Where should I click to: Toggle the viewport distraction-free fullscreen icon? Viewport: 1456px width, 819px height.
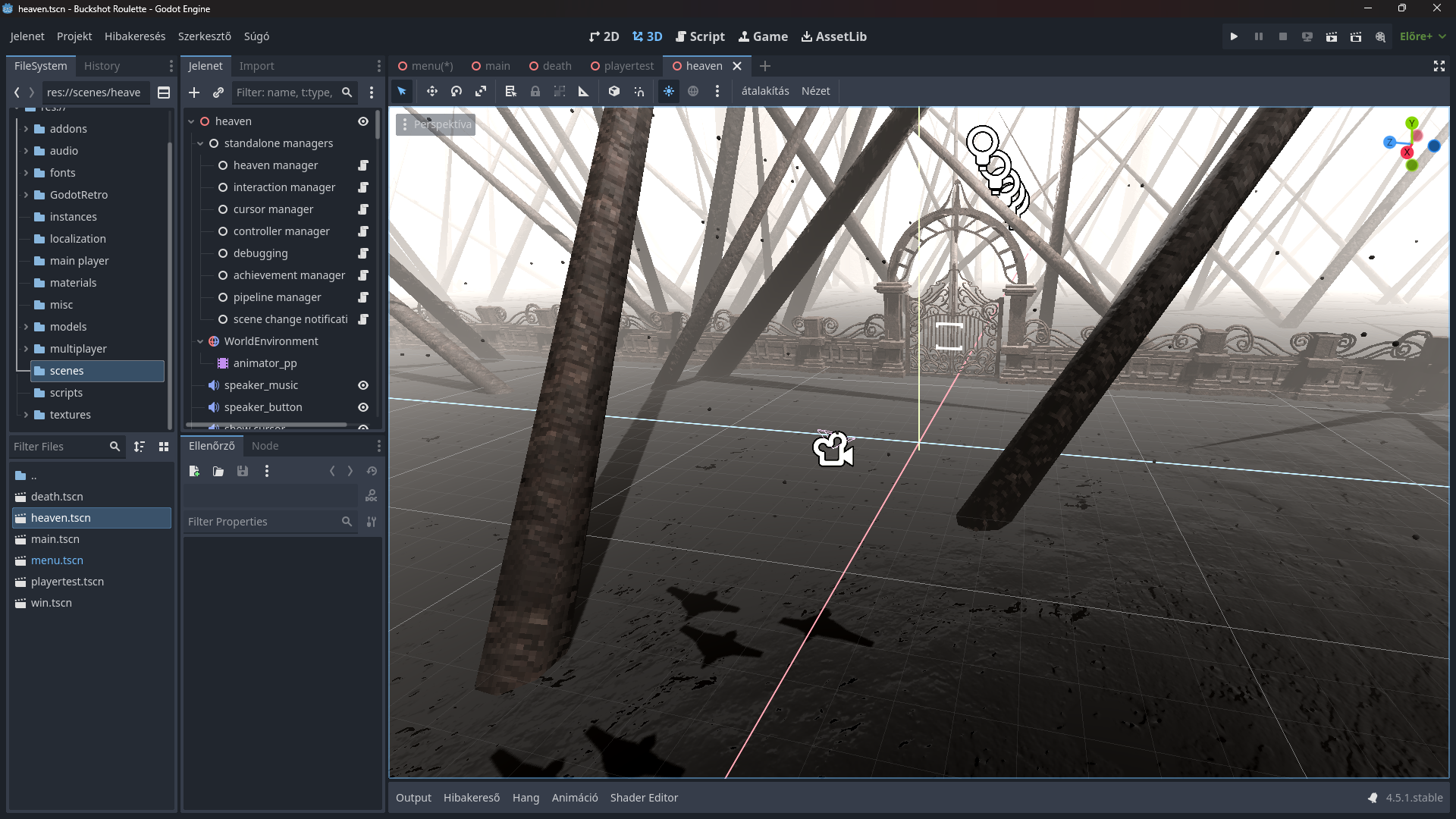coord(1439,66)
